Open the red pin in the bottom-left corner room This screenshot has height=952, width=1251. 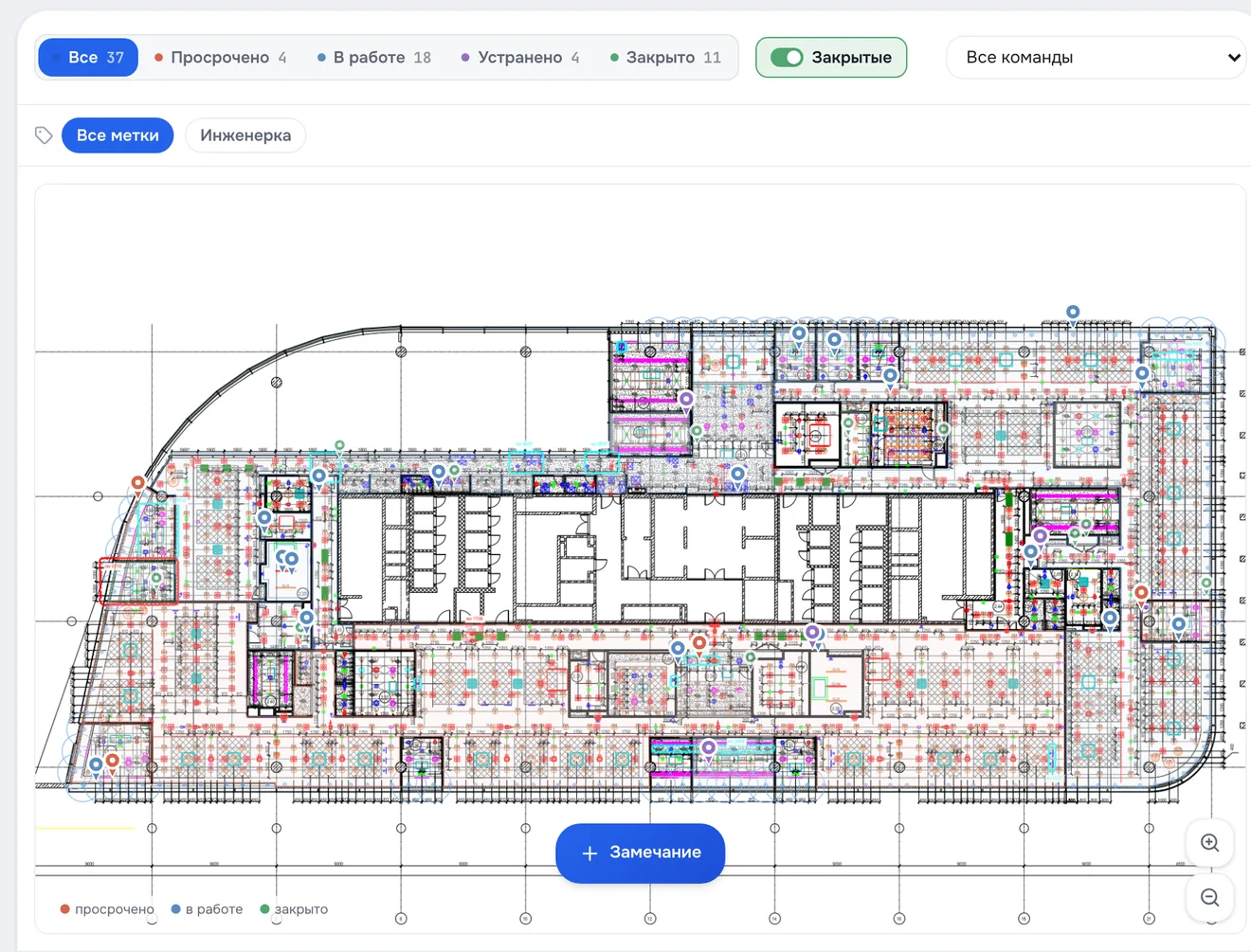[x=113, y=762]
